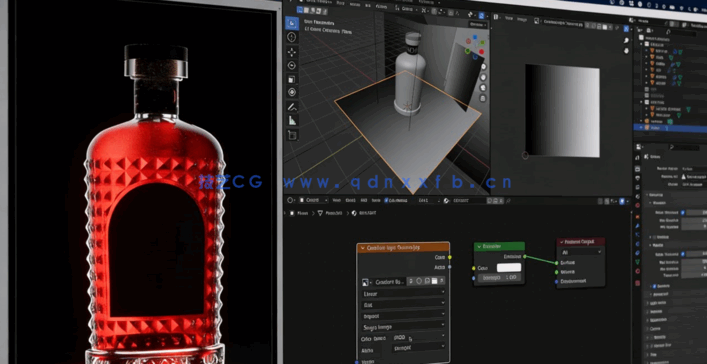Click the material breadcrumb item
707x364 pixels.
(x=363, y=212)
